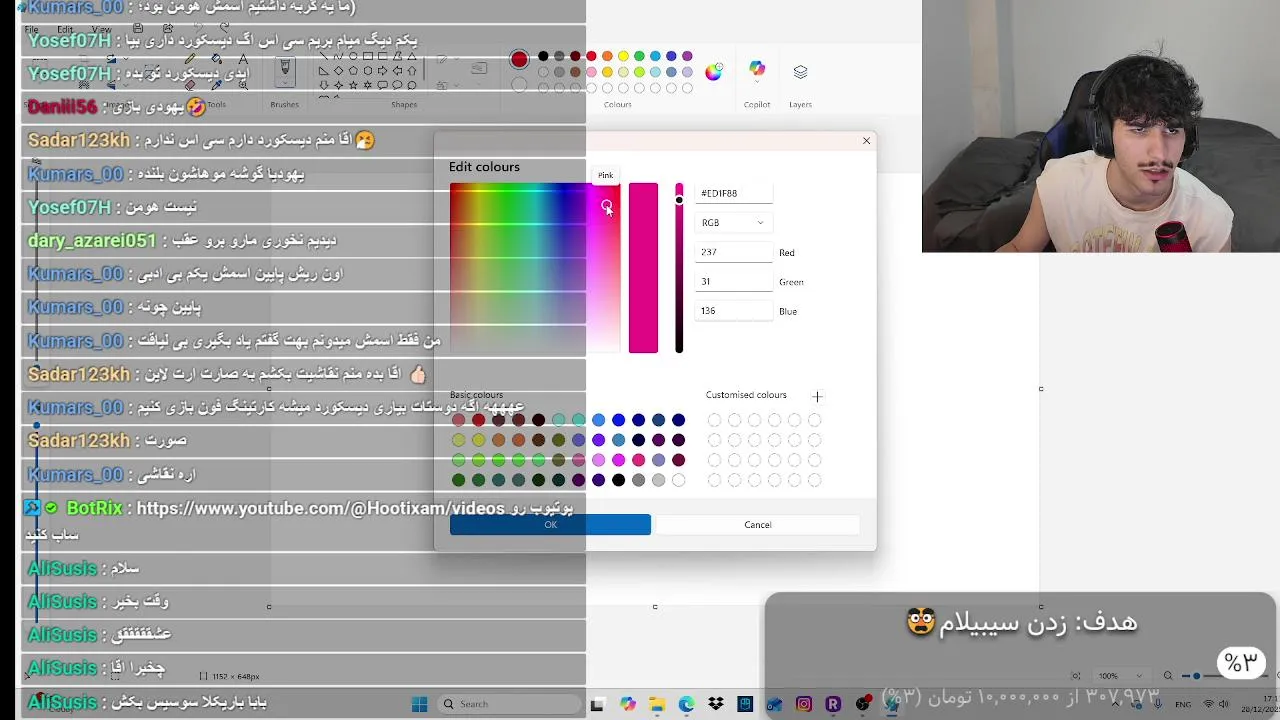
Task: Choose green in ribbon palette
Action: point(639,56)
